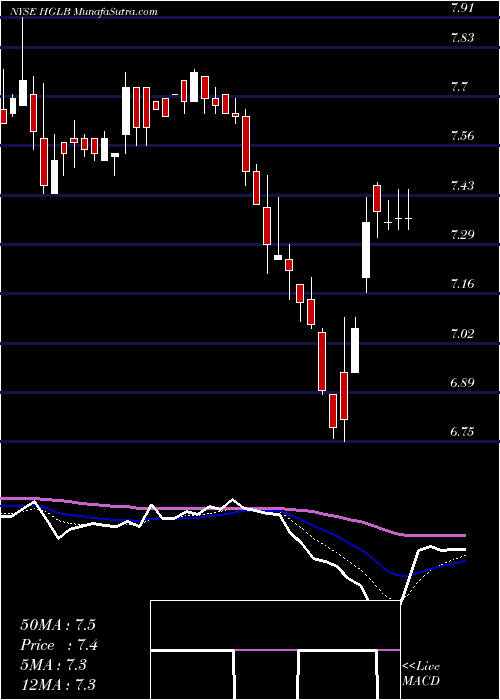The width and height of the screenshot is (500, 700).
Task: Click the '12MA : 7.3' indicator text
Action: pyautogui.click(x=58, y=685)
